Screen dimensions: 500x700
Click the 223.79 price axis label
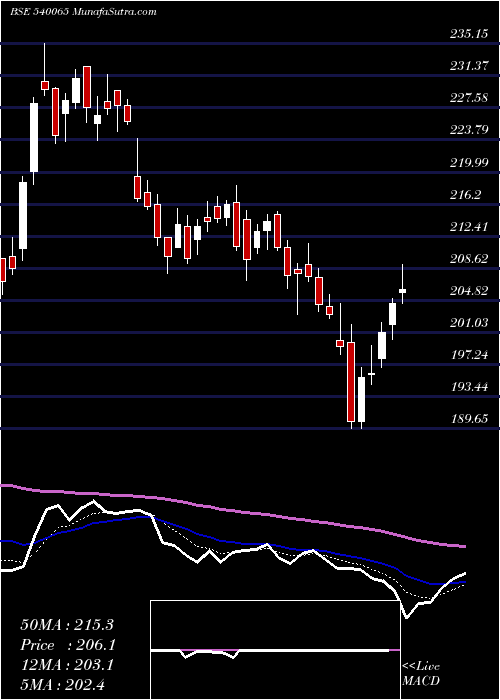coord(469,130)
